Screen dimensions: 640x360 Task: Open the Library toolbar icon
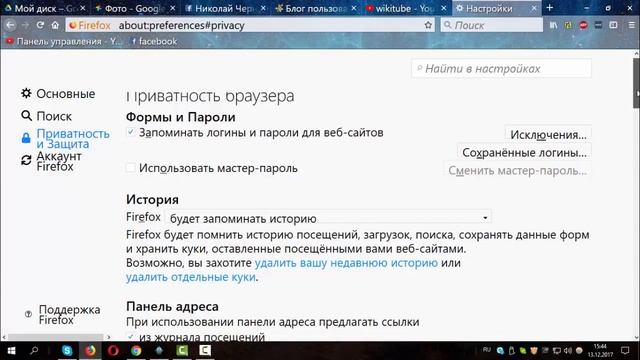click(553, 25)
